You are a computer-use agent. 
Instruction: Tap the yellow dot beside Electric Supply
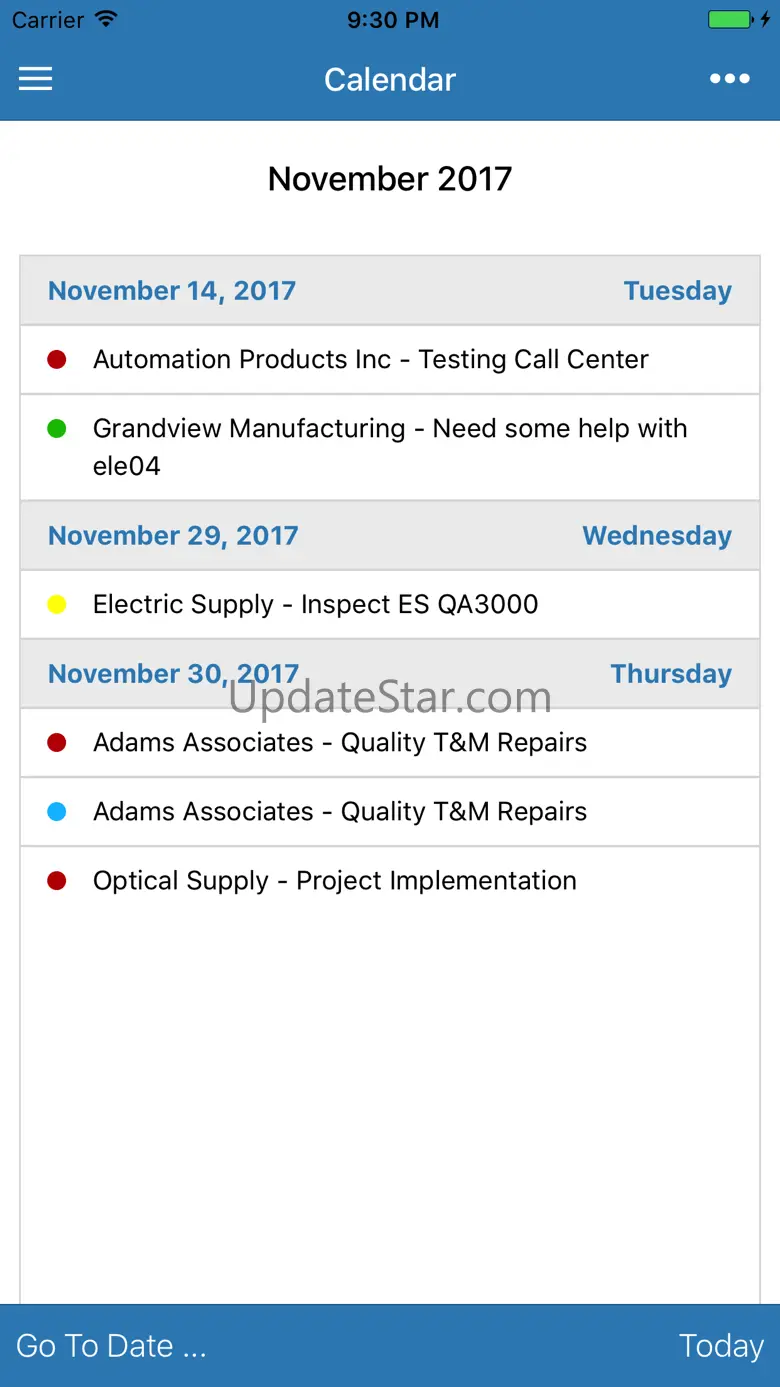coord(57,604)
